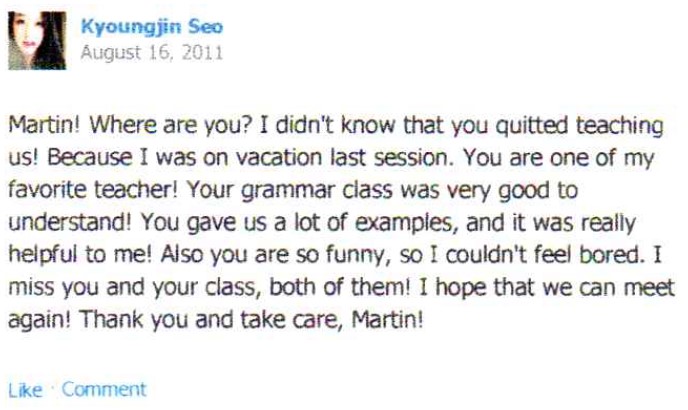Click the Comment link
Image resolution: width=688 pixels, height=410 pixels.
click(x=104, y=389)
